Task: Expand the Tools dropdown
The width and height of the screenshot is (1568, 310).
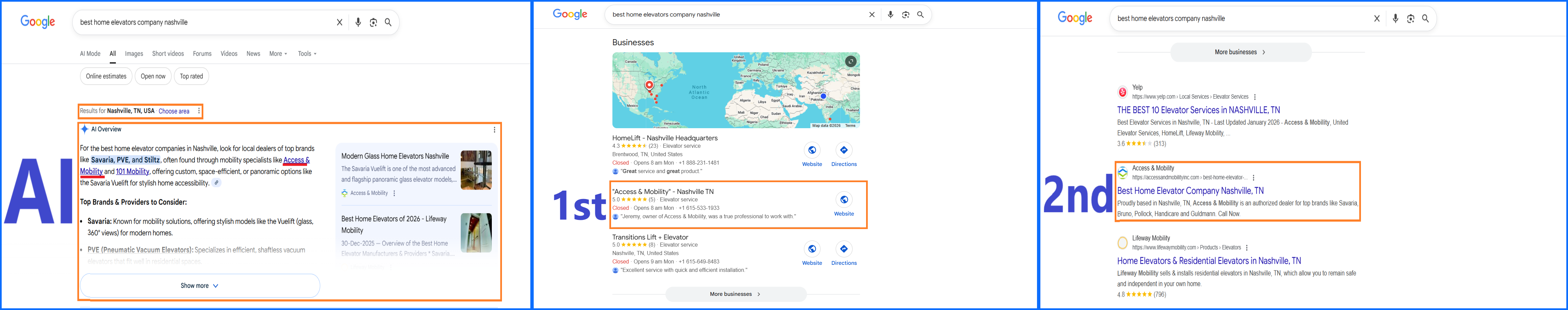Action: (307, 54)
